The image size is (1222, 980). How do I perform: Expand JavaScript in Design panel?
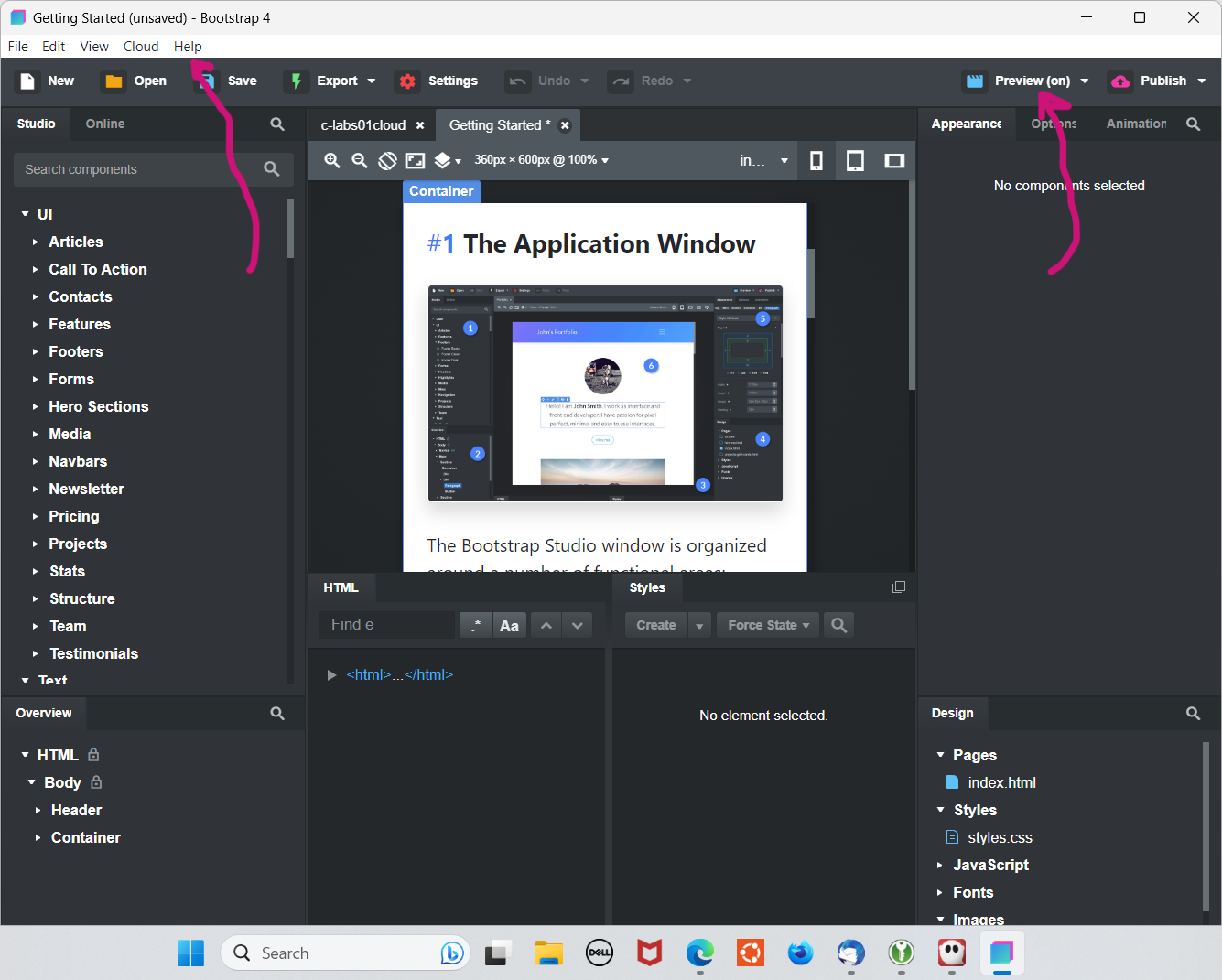click(x=940, y=866)
